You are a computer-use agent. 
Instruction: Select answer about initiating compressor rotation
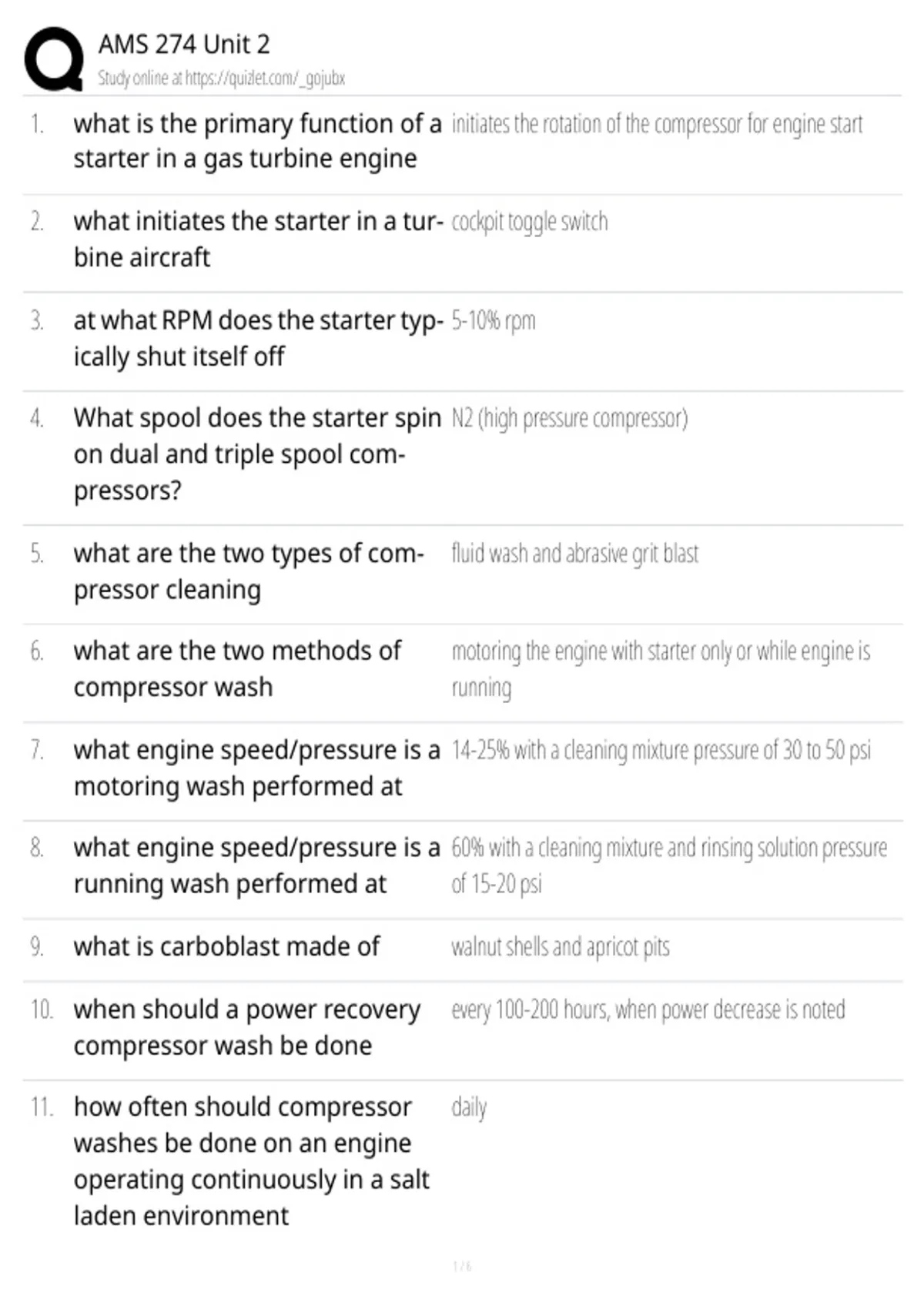click(x=657, y=124)
